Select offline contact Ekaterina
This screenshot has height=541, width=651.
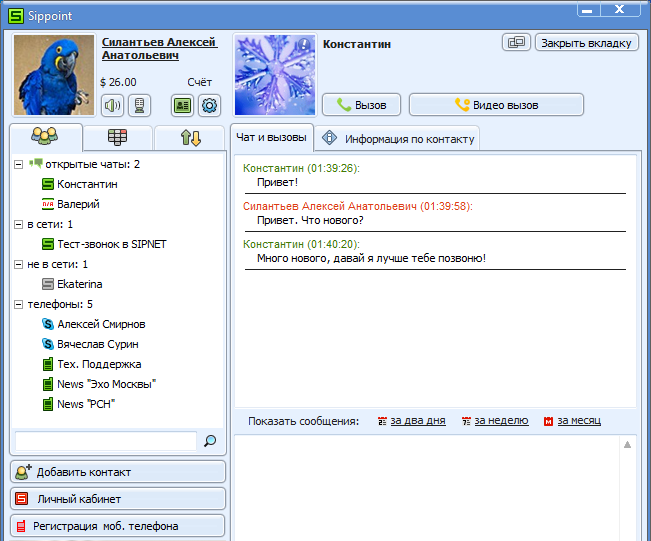72,284
